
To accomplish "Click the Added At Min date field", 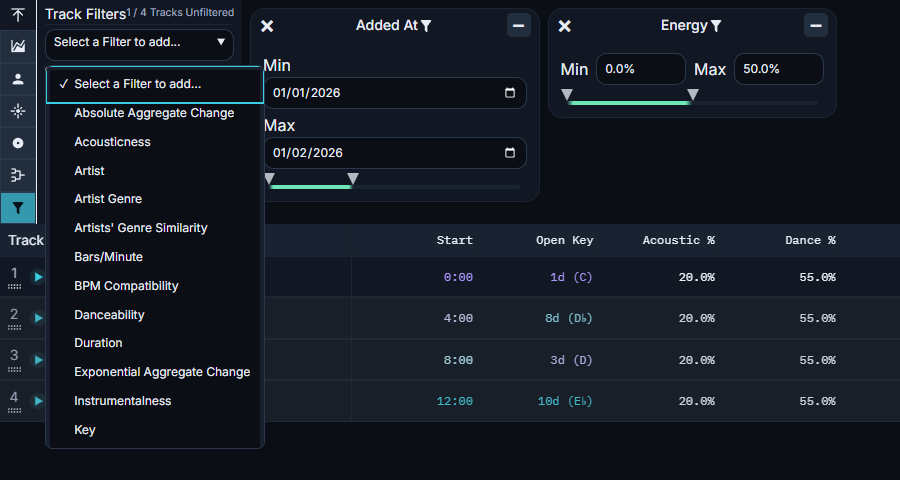I will click(395, 93).
